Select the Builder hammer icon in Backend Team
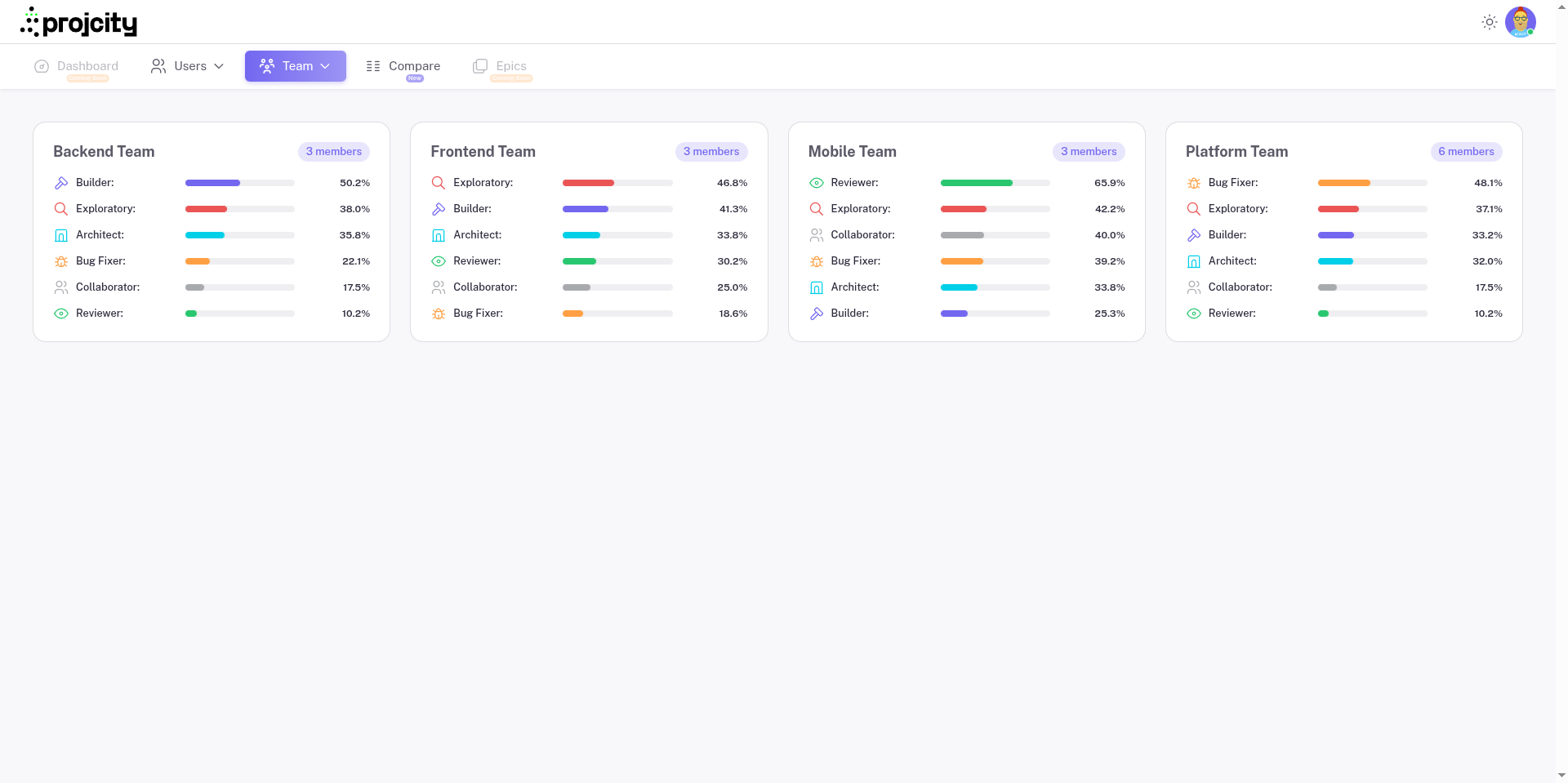Image resolution: width=1568 pixels, height=783 pixels. point(61,183)
